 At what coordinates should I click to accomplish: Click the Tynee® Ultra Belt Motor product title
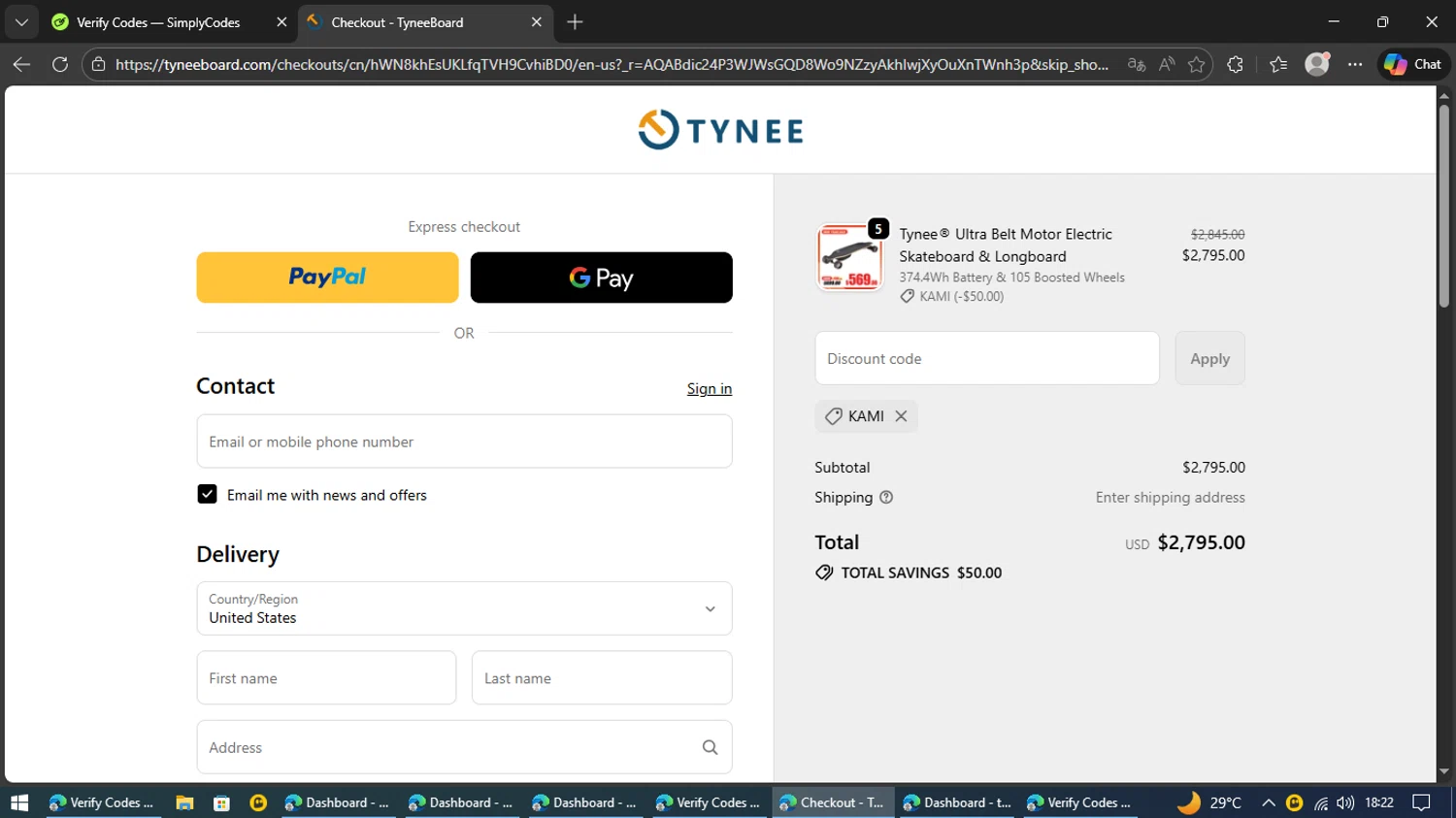click(1006, 245)
